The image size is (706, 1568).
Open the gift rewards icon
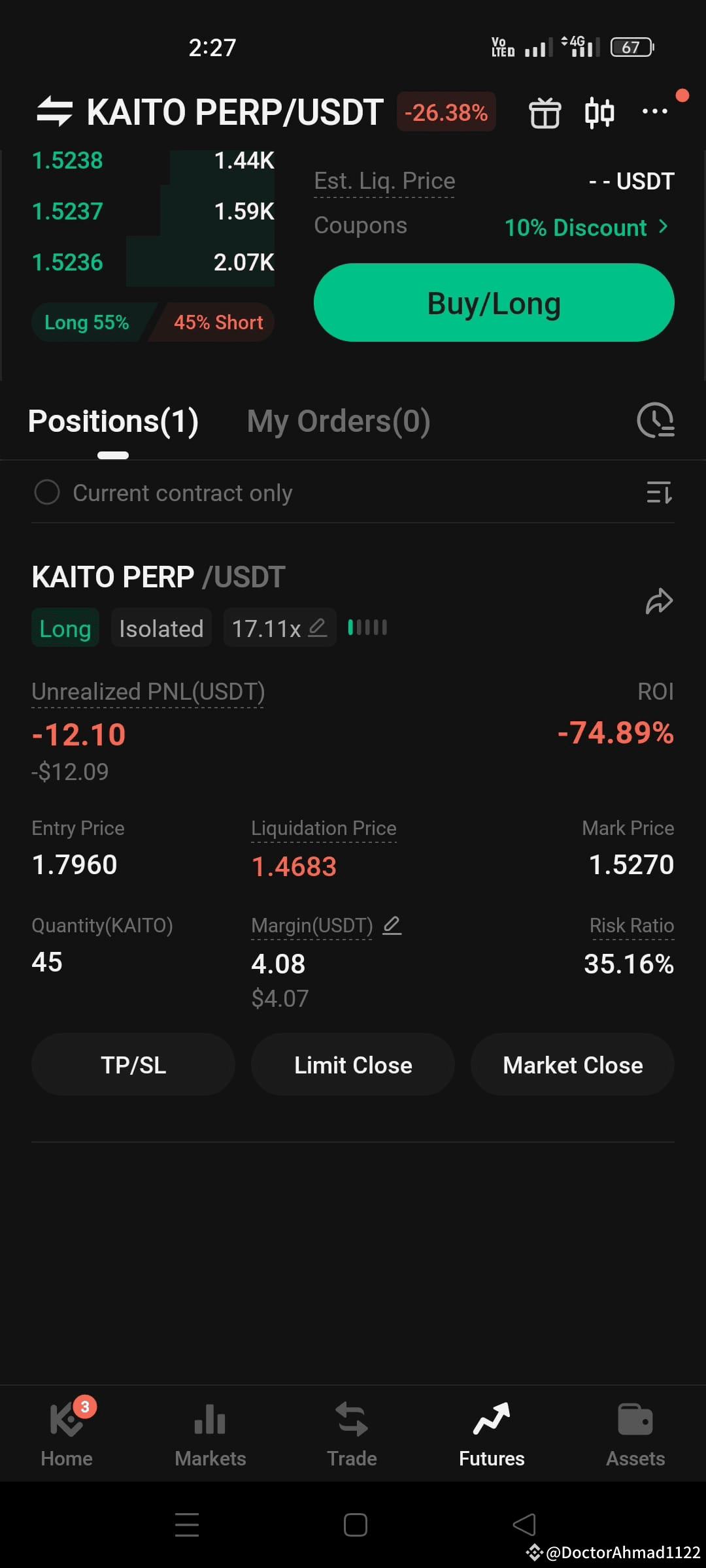545,112
